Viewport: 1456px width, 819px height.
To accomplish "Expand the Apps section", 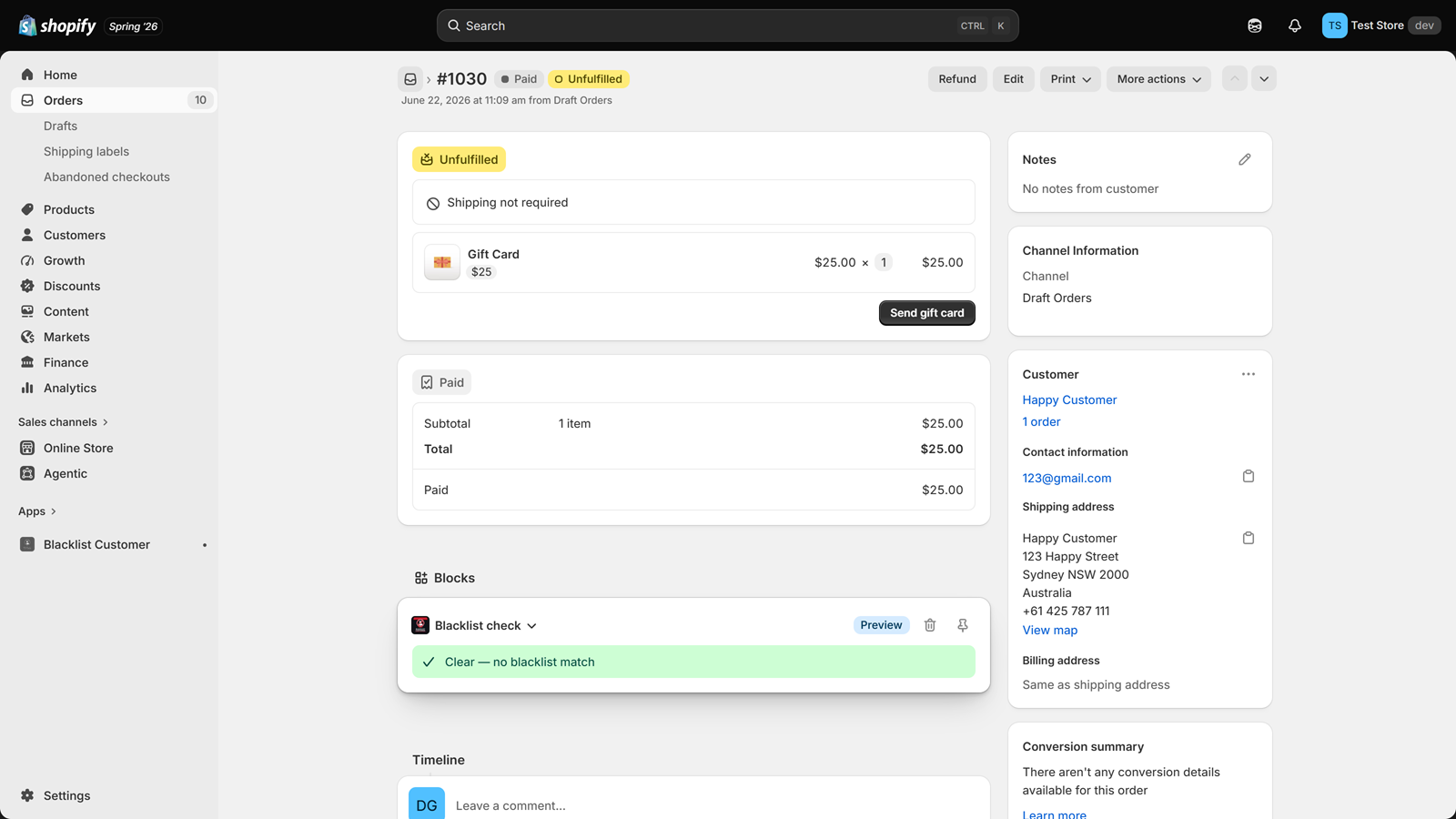I will tap(37, 511).
